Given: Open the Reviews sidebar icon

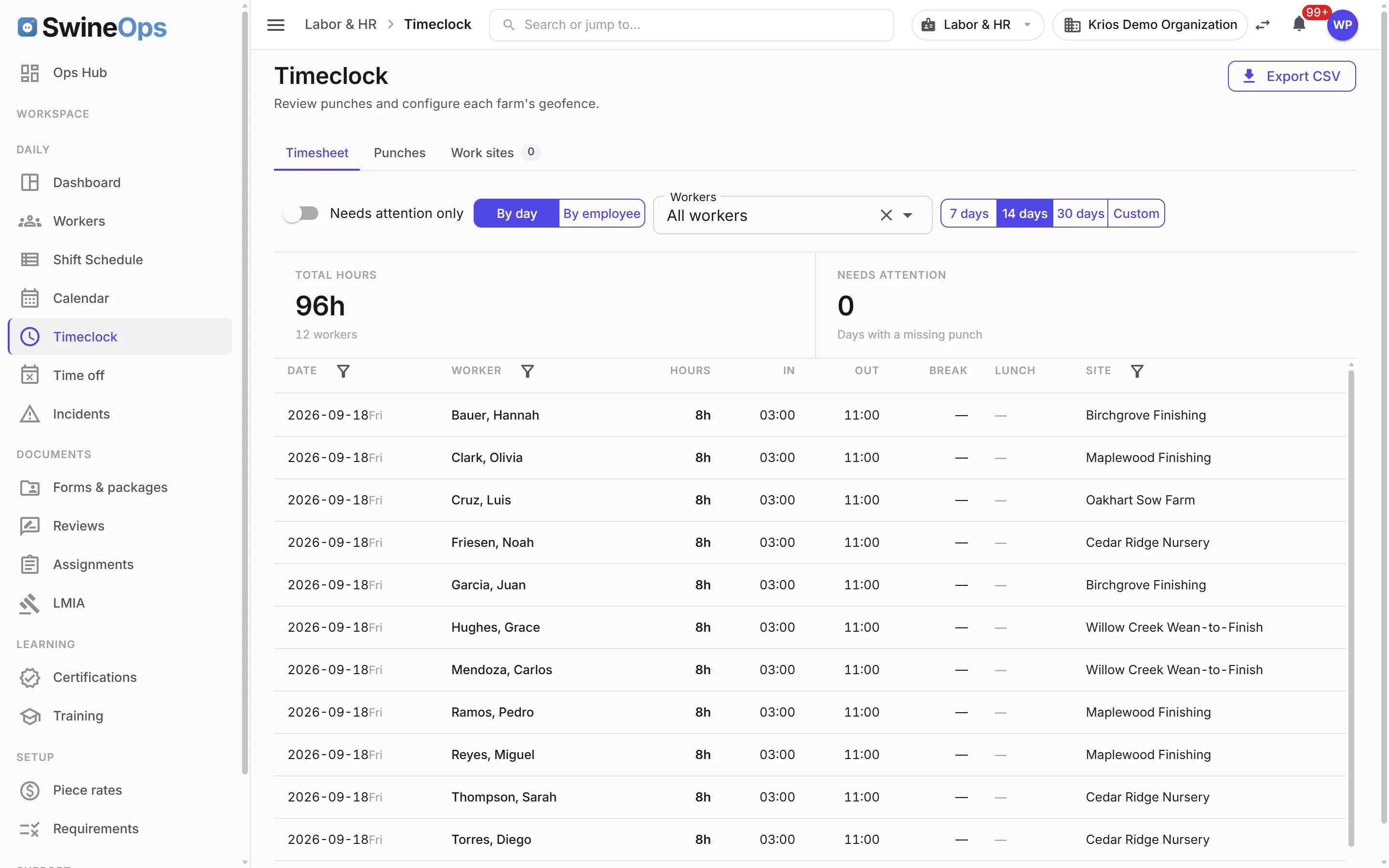Looking at the screenshot, I should (29, 526).
